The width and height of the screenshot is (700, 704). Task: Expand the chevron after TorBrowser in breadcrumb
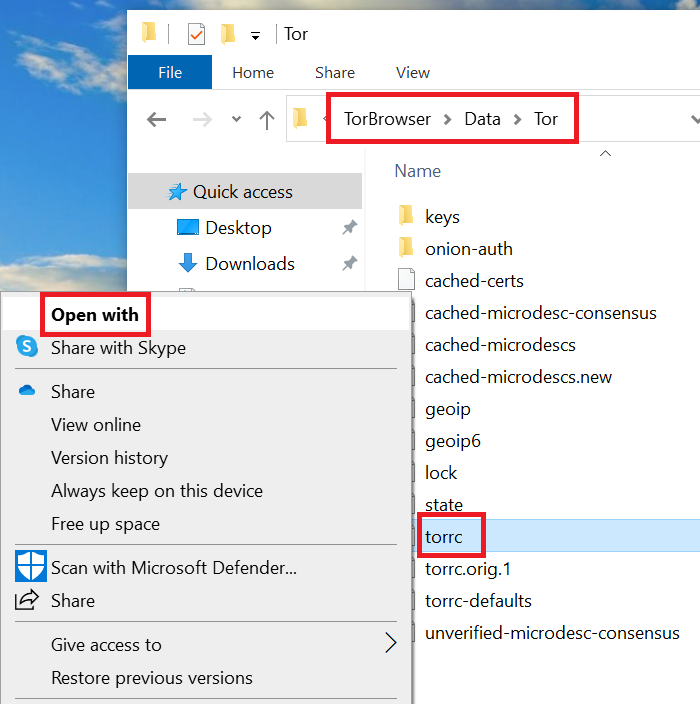point(447,119)
